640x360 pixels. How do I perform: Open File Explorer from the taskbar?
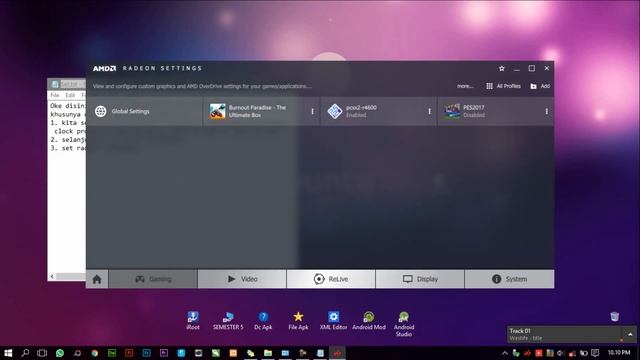[x=268, y=353]
